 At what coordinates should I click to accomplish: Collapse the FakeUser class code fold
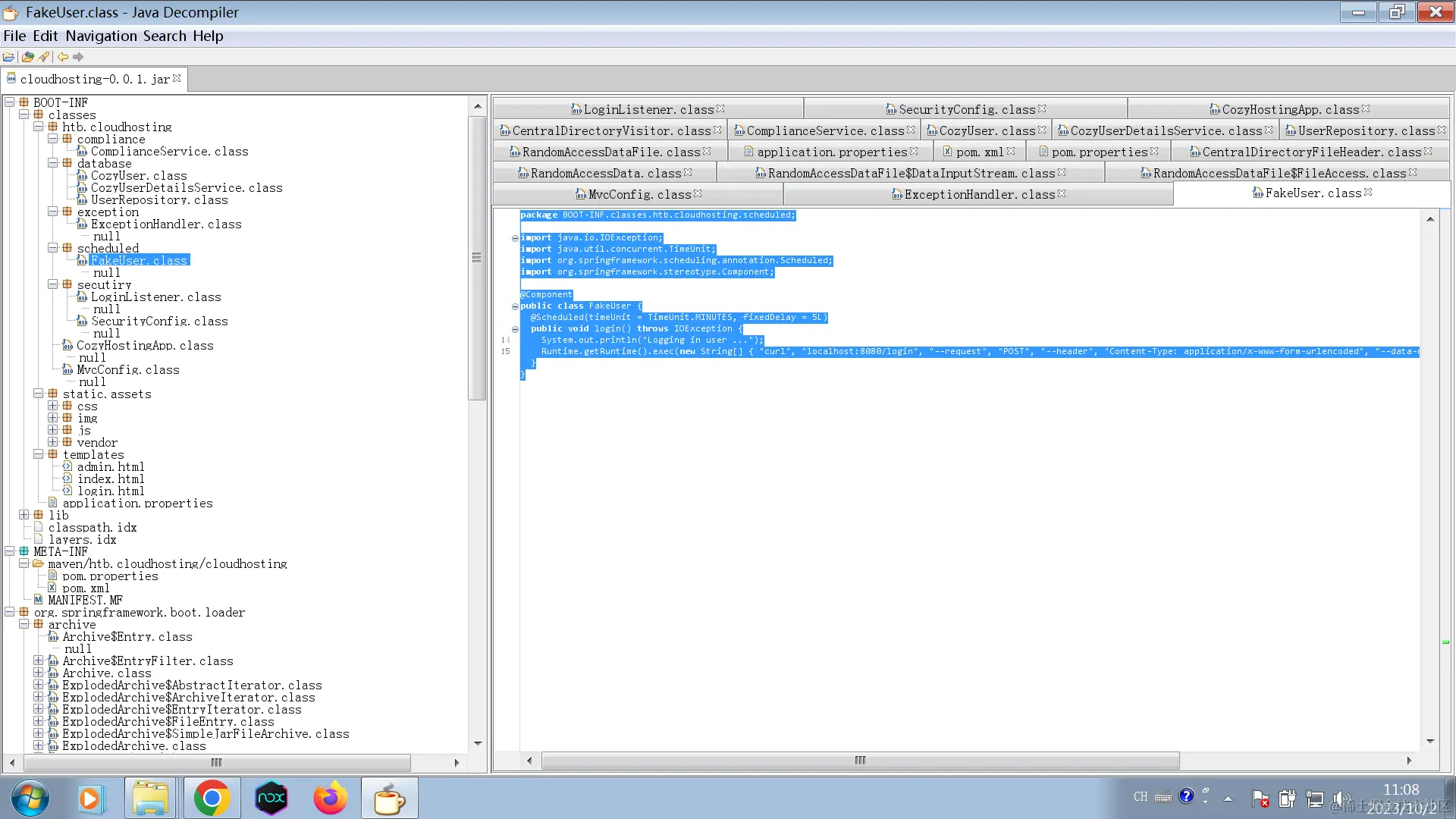(515, 306)
